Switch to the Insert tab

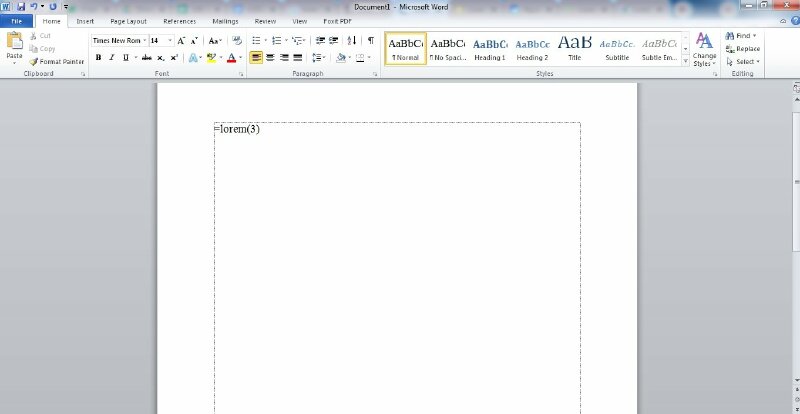[85, 21]
